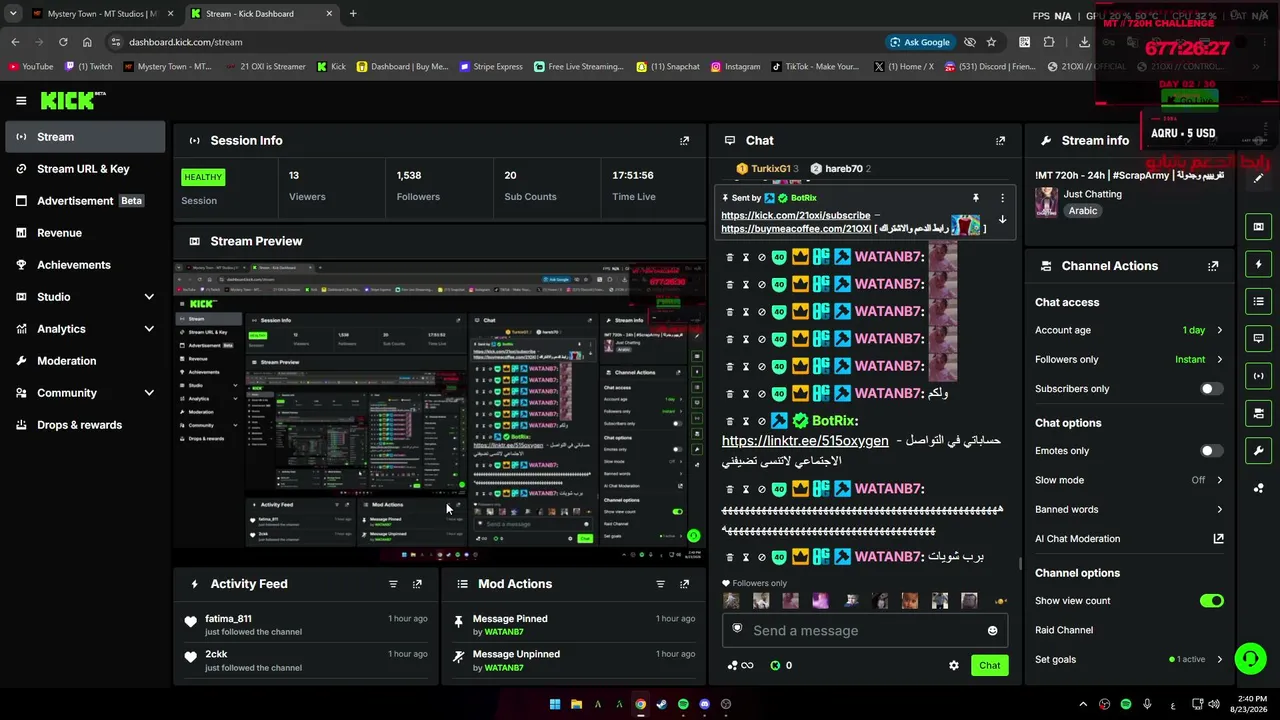Click the Windows Start button
Viewport: 1280px width, 720px height.
point(555,704)
